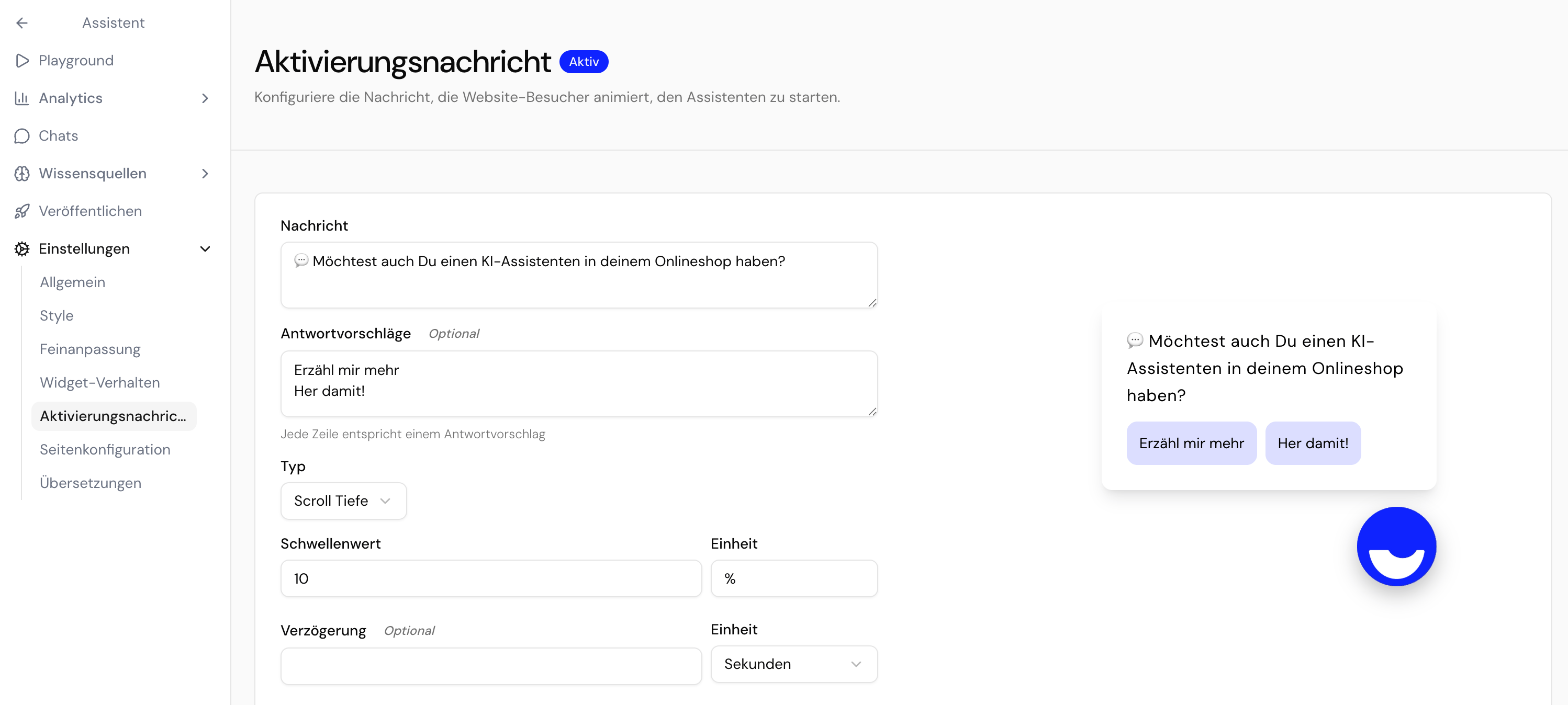Viewport: 1568px width, 705px height.
Task: Click the Her damit! suggestion button
Action: click(x=1313, y=443)
